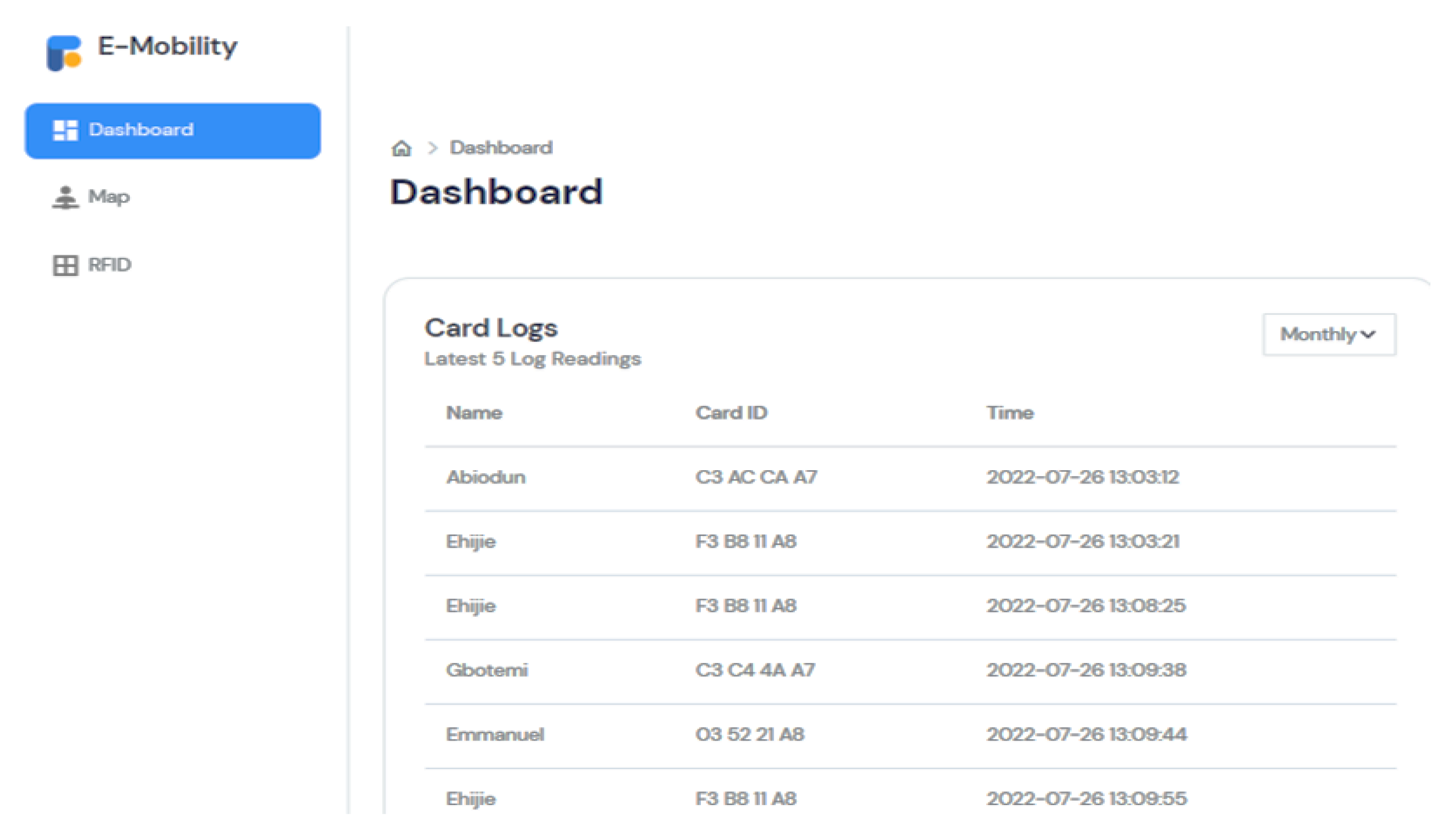Click the chevron arrow on Monthly dropdown
Viewport: 1456px width, 839px height.
(x=1368, y=335)
